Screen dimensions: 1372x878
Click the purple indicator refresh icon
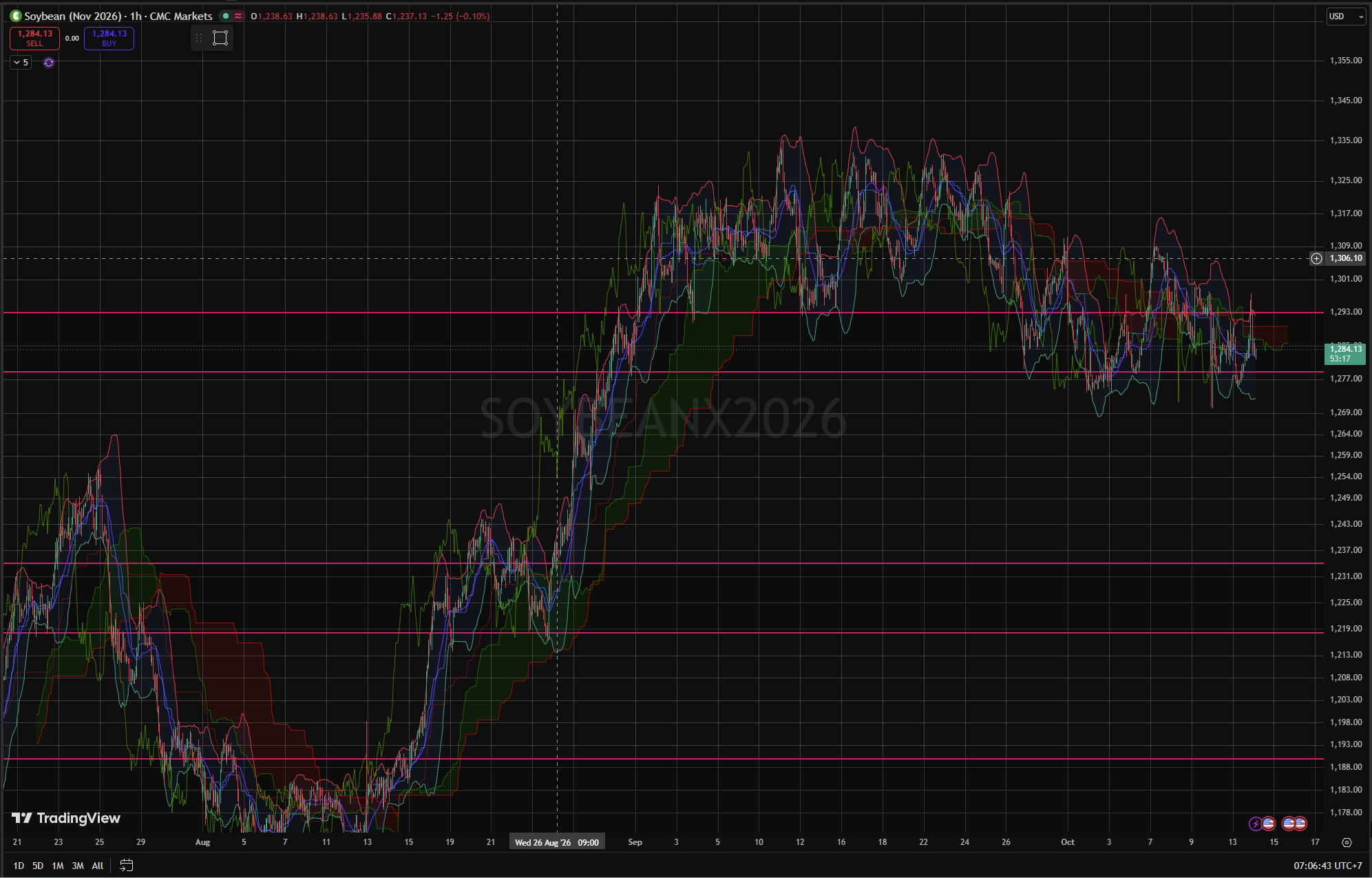click(x=49, y=63)
